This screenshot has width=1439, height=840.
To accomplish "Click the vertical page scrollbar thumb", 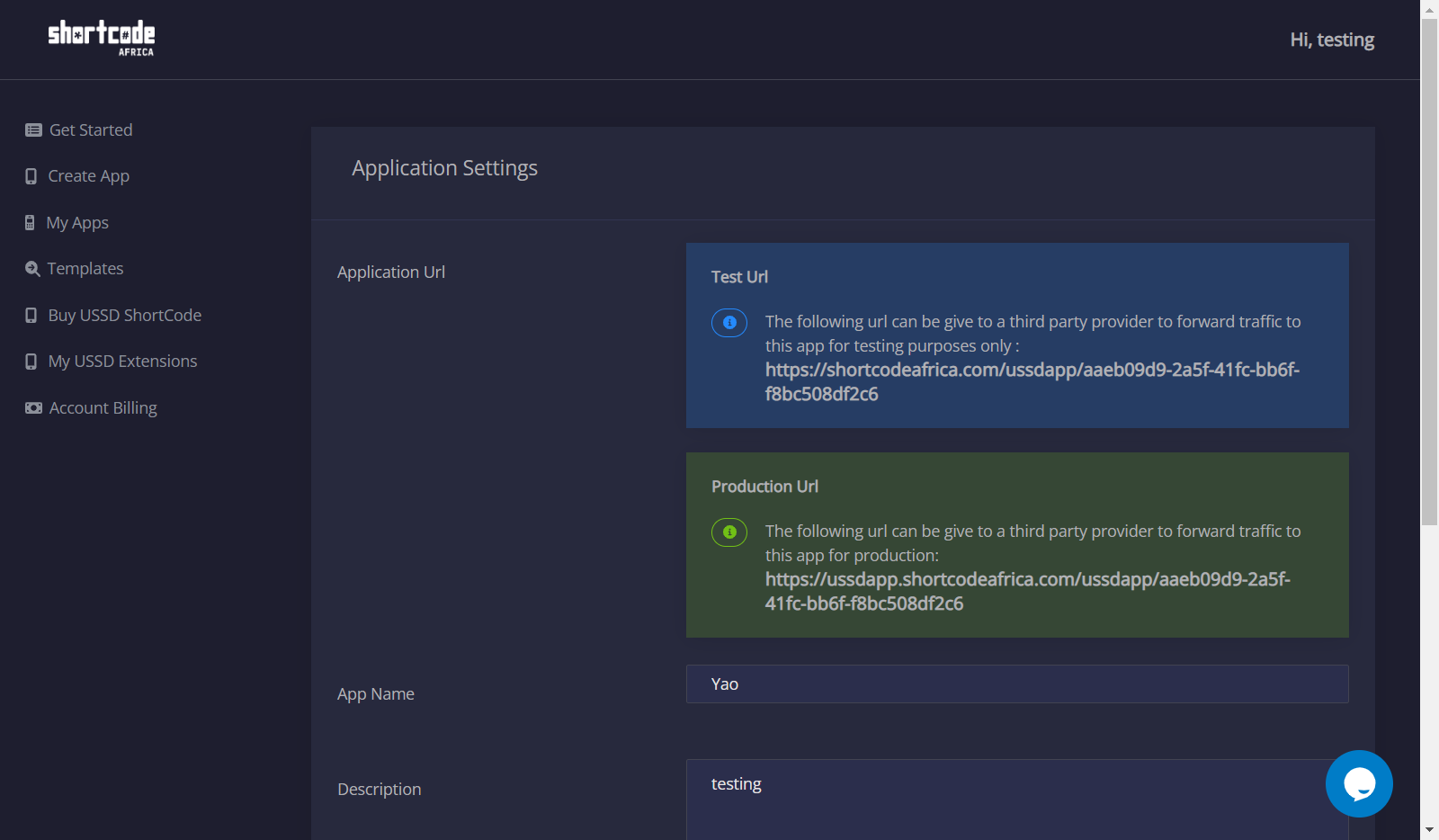I will point(1429,272).
